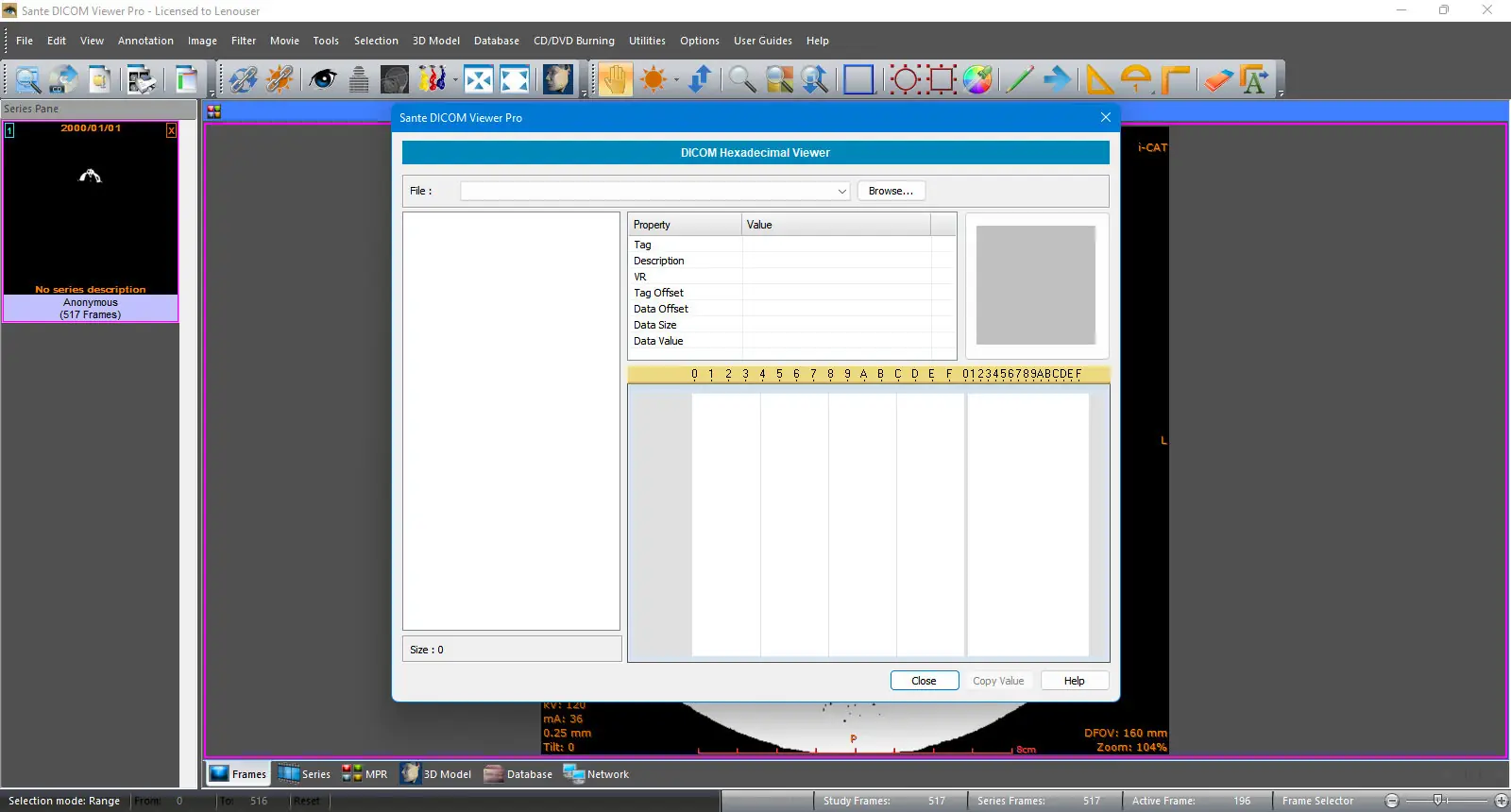
Task: Select the hand pan tool
Action: pos(615,79)
